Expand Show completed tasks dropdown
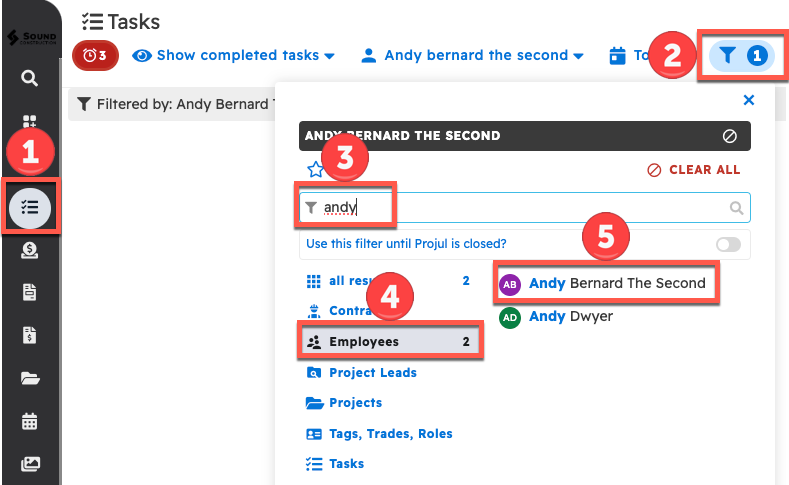Image resolution: width=789 pixels, height=485 pixels. (234, 56)
